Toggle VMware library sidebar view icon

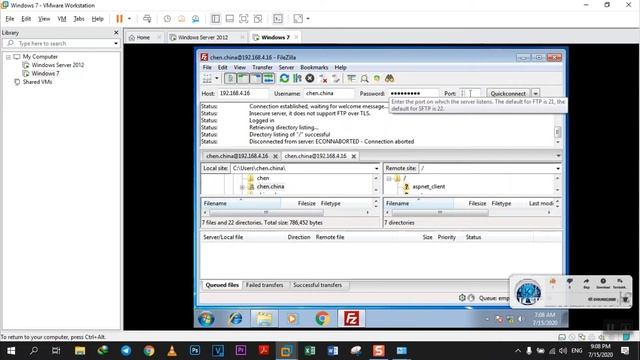[216, 19]
